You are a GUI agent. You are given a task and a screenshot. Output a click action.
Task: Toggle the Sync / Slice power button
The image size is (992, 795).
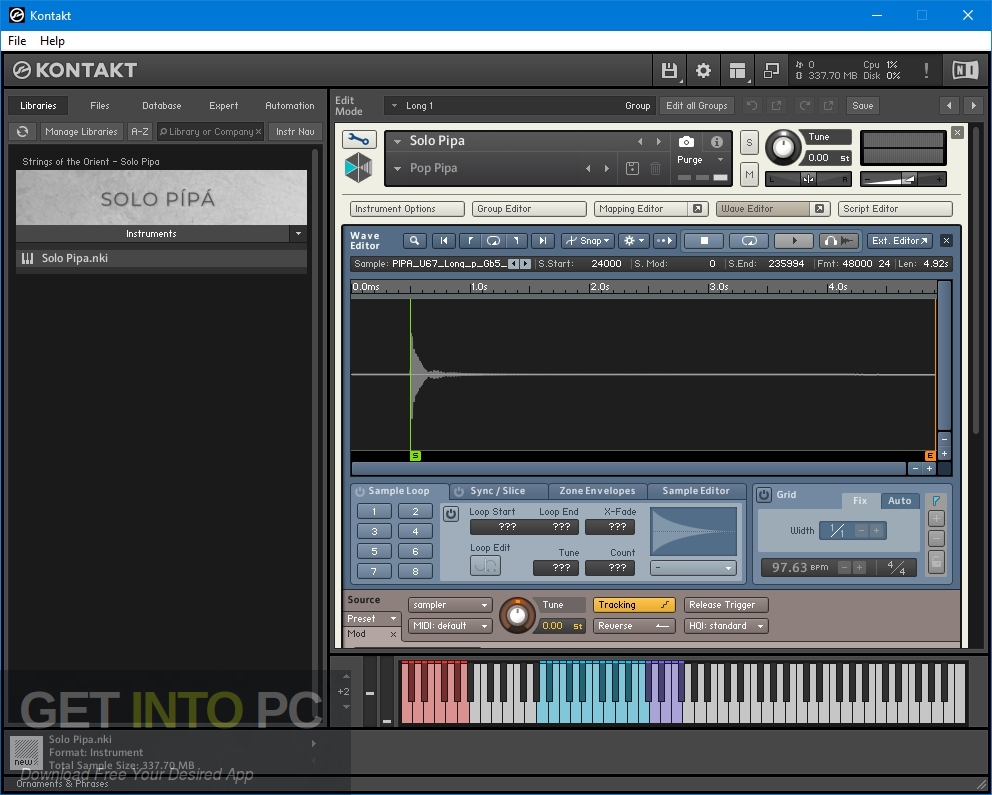pyautogui.click(x=459, y=491)
